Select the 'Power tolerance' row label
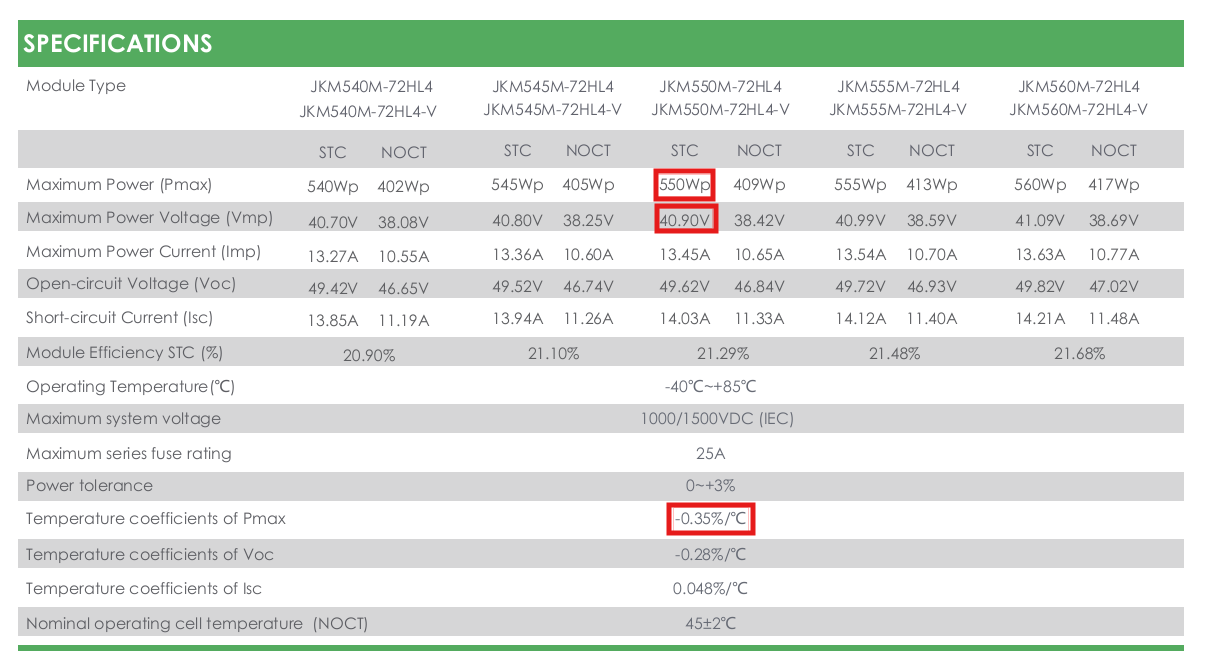 click(90, 486)
